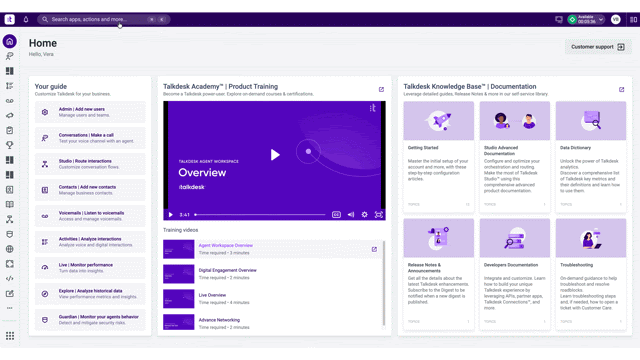Open Conversations icon in left sidebar
The image size is (640, 360).
click(x=10, y=56)
